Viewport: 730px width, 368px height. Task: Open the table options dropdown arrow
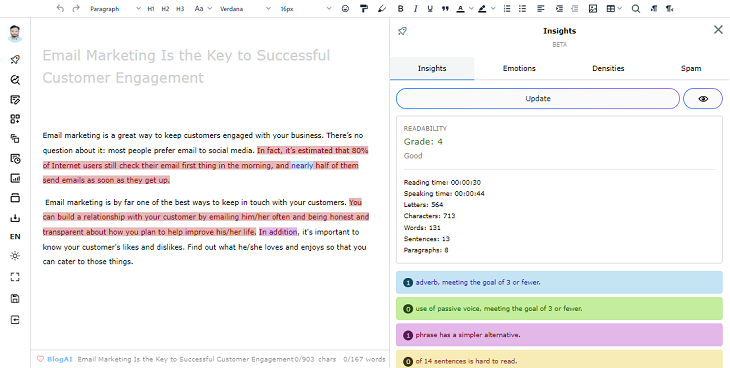pos(620,8)
